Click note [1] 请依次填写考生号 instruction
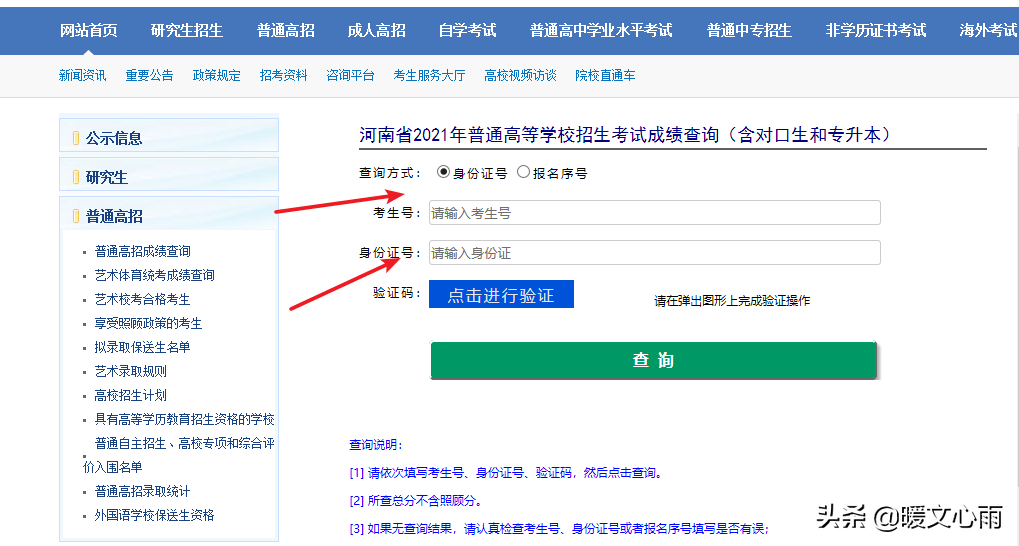This screenshot has height=546, width=1019. pyautogui.click(x=506, y=473)
